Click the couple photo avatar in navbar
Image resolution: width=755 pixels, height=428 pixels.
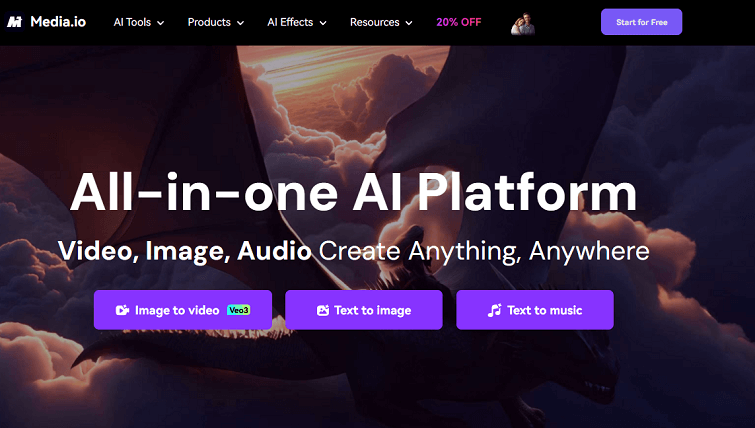(523, 24)
